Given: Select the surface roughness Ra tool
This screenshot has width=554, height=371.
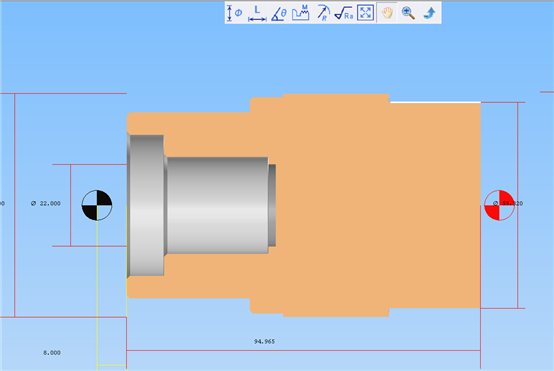Looking at the screenshot, I should point(344,13).
